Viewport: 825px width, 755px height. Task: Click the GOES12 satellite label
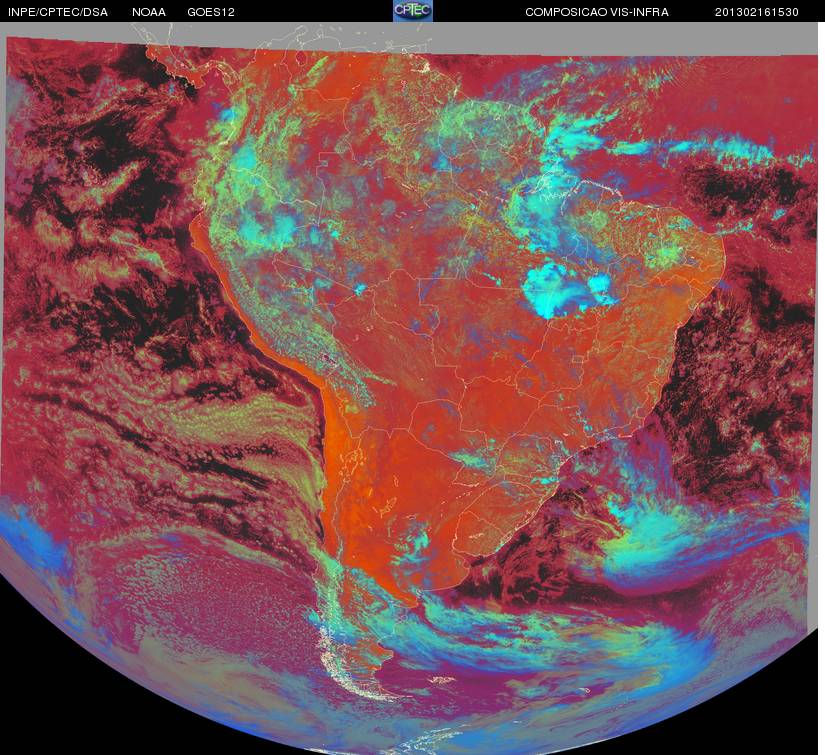pos(211,12)
